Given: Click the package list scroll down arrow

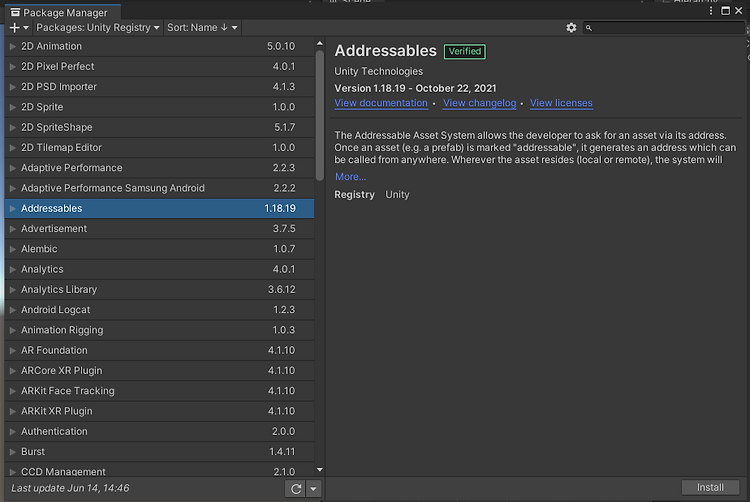Looking at the screenshot, I should click(320, 470).
